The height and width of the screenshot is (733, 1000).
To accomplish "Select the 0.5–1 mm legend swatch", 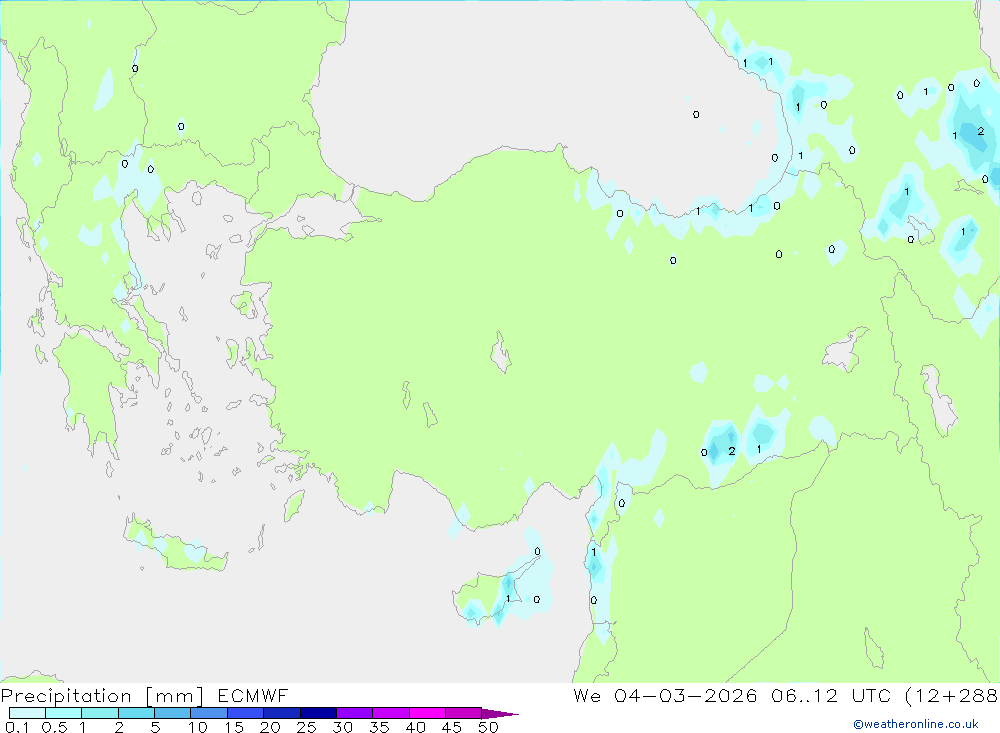I will 64,713.
